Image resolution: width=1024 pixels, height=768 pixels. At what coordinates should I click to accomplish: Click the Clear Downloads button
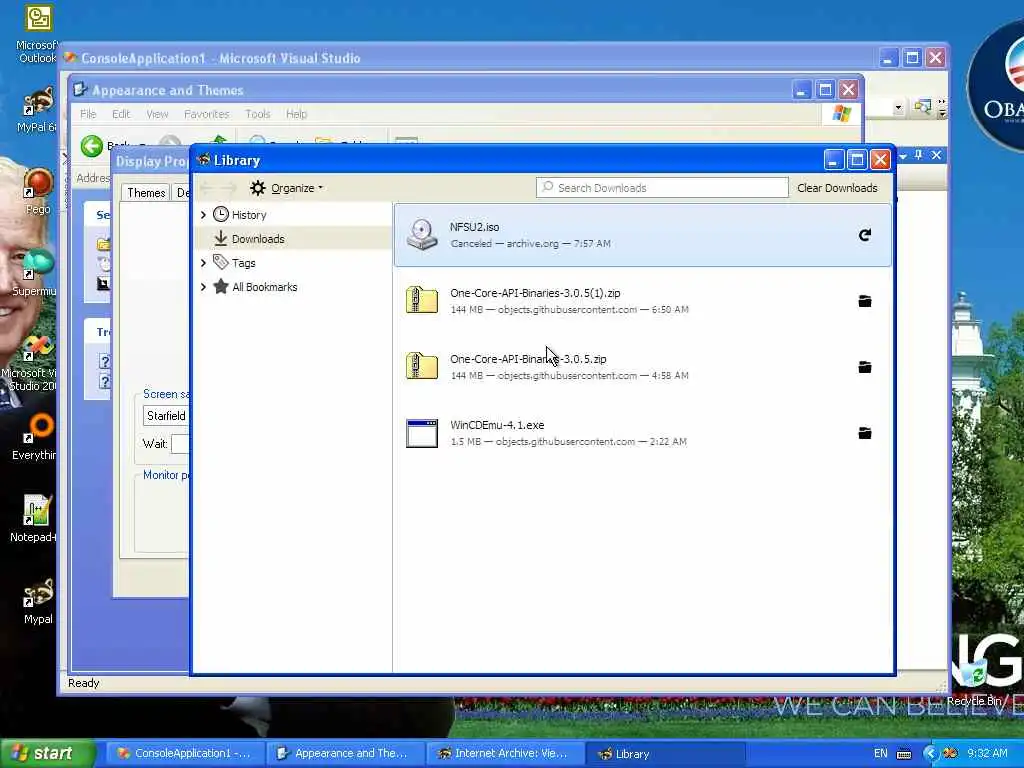point(837,188)
